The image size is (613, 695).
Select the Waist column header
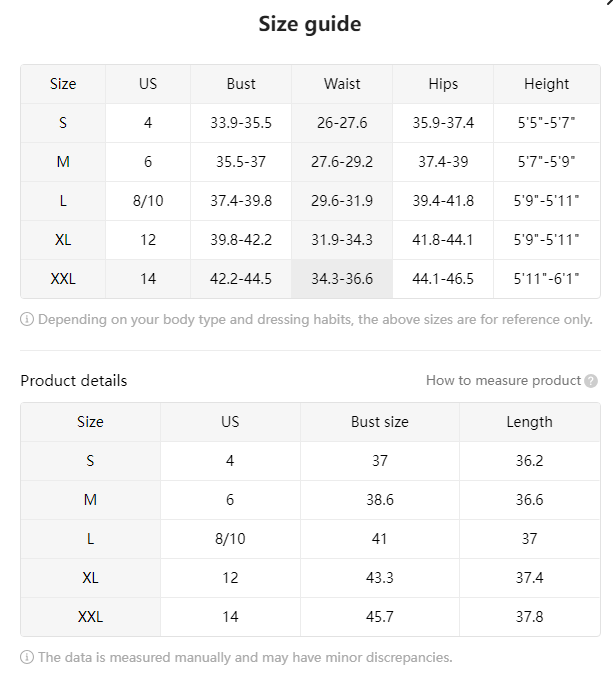pyautogui.click(x=342, y=84)
